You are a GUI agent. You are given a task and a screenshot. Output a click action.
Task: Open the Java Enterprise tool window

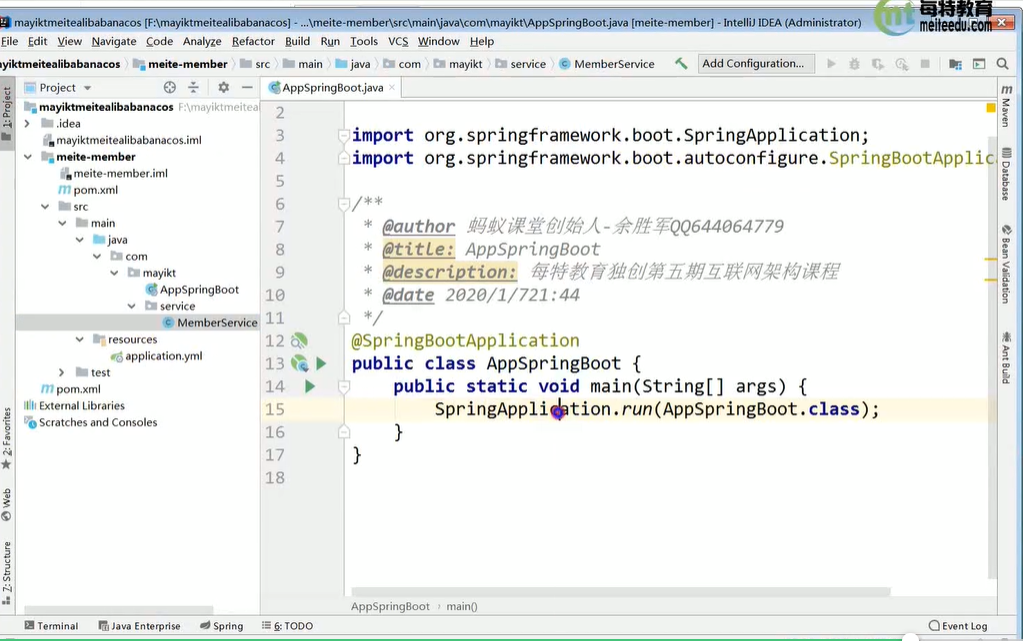click(x=139, y=626)
